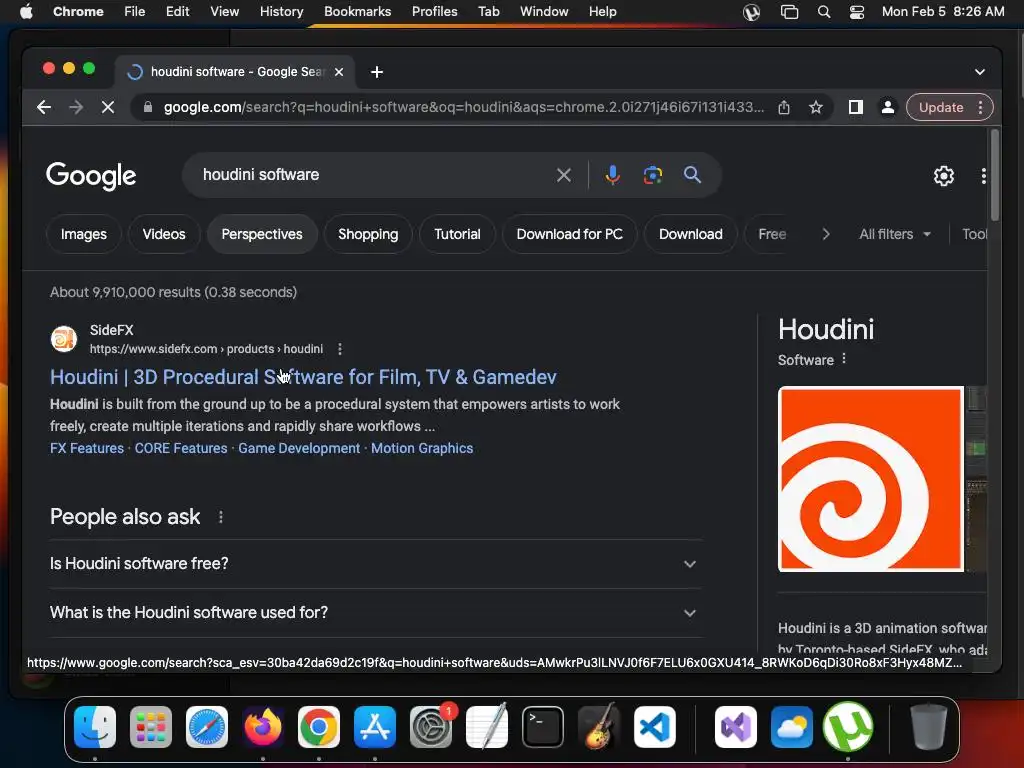This screenshot has width=1024, height=768.
Task: Select the Tutorial filter chip
Action: pyautogui.click(x=457, y=234)
